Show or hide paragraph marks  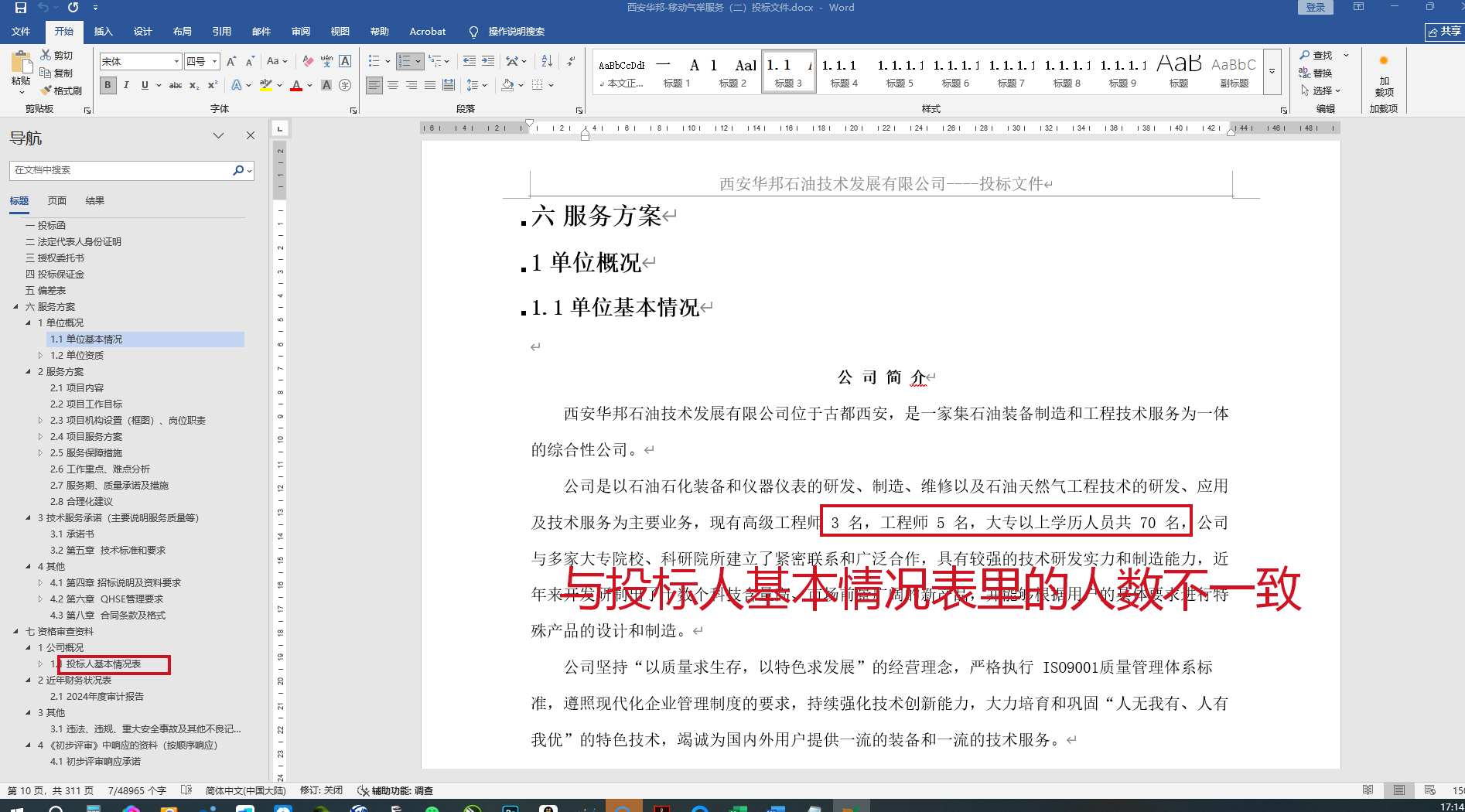click(x=571, y=61)
